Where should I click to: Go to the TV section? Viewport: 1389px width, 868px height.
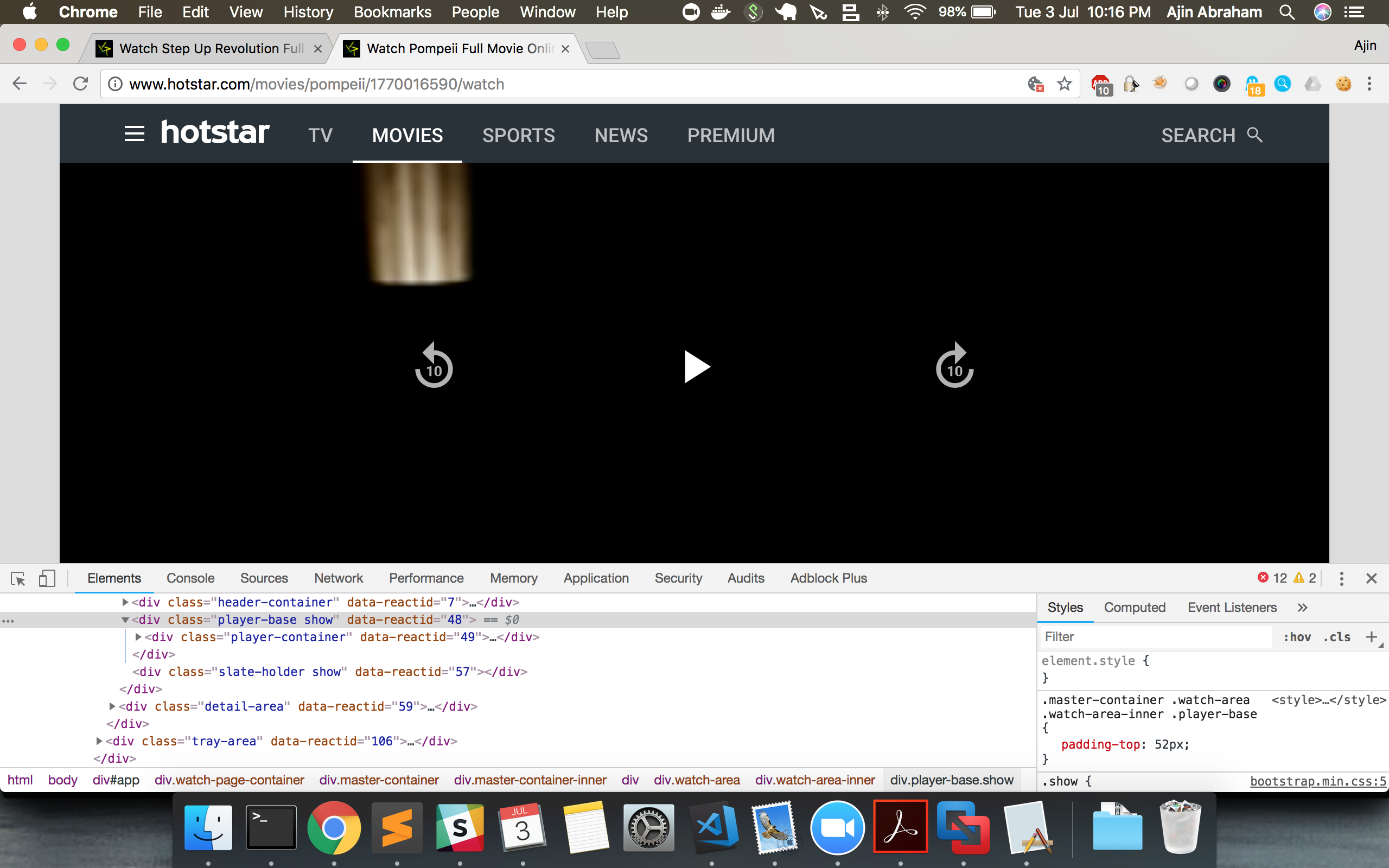click(320, 136)
